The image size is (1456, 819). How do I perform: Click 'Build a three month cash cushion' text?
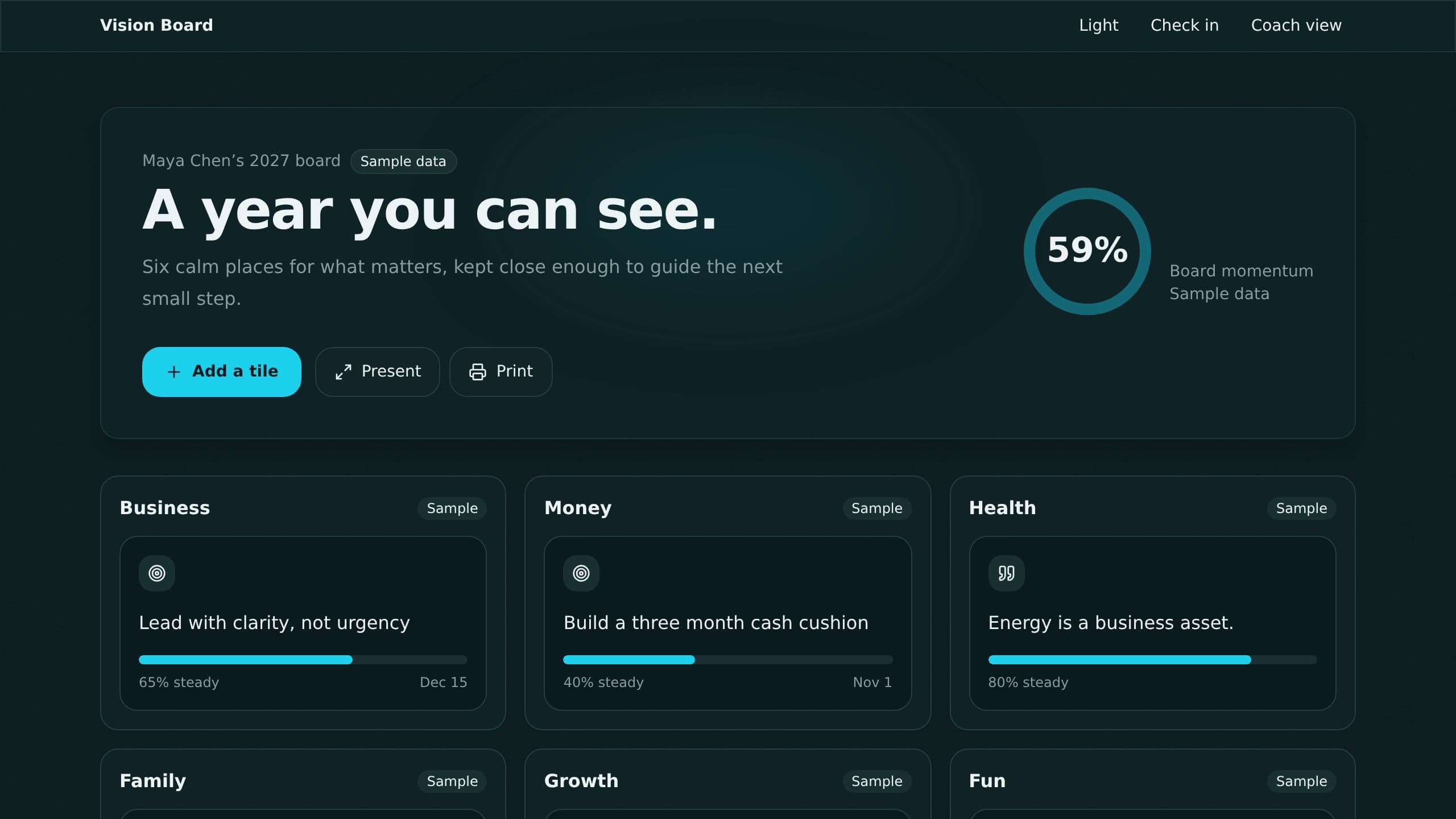click(715, 623)
